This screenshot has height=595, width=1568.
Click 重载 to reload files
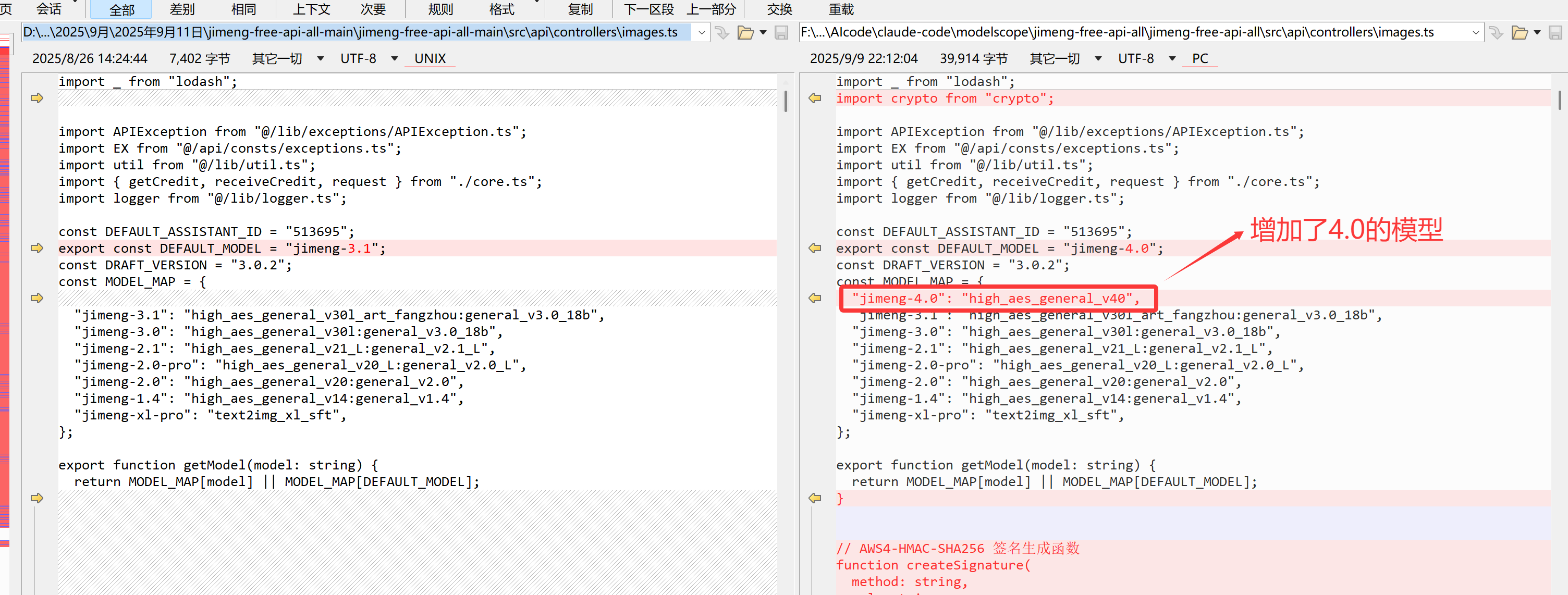click(841, 10)
